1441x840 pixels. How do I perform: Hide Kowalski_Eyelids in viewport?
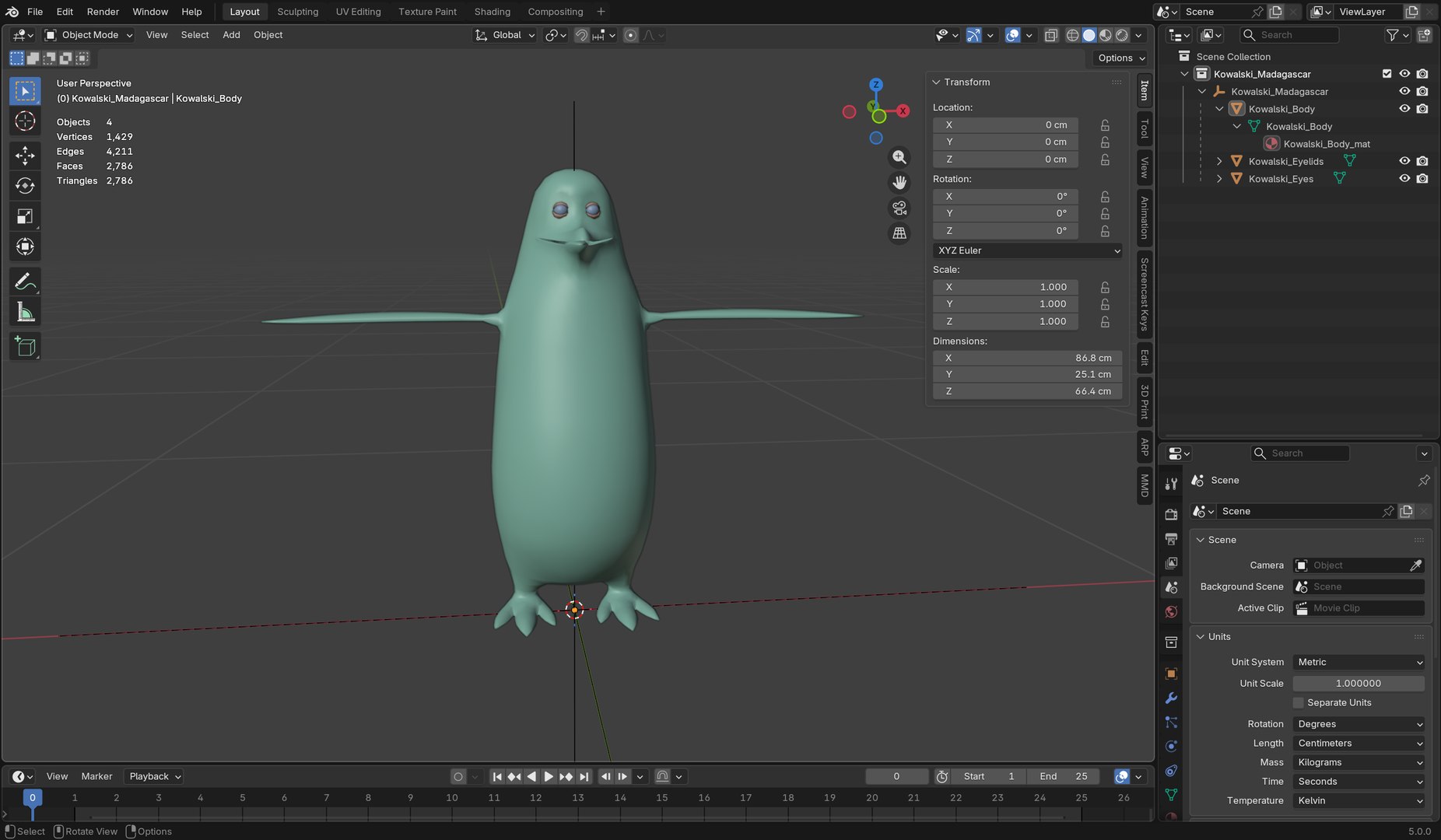1404,161
